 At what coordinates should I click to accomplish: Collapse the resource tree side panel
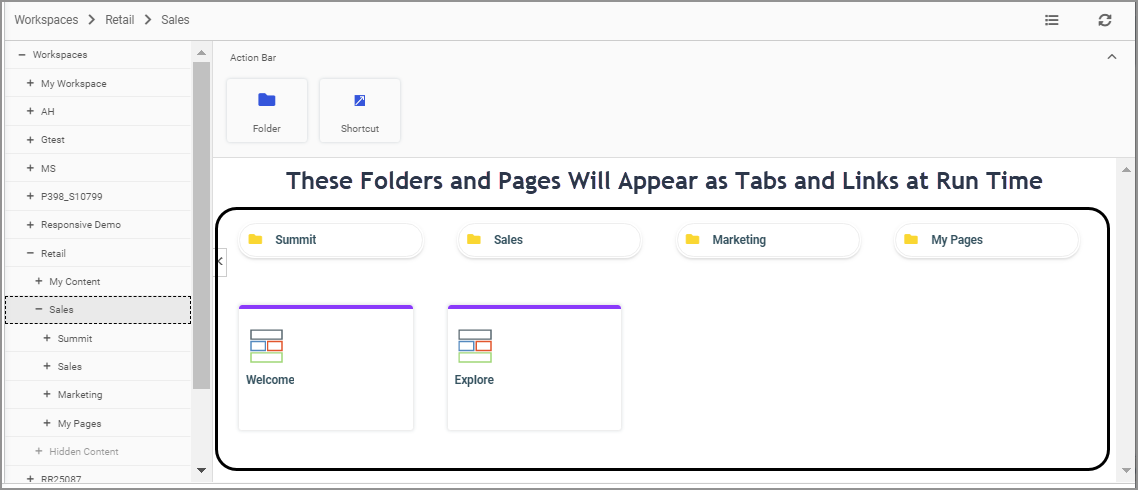tap(221, 261)
